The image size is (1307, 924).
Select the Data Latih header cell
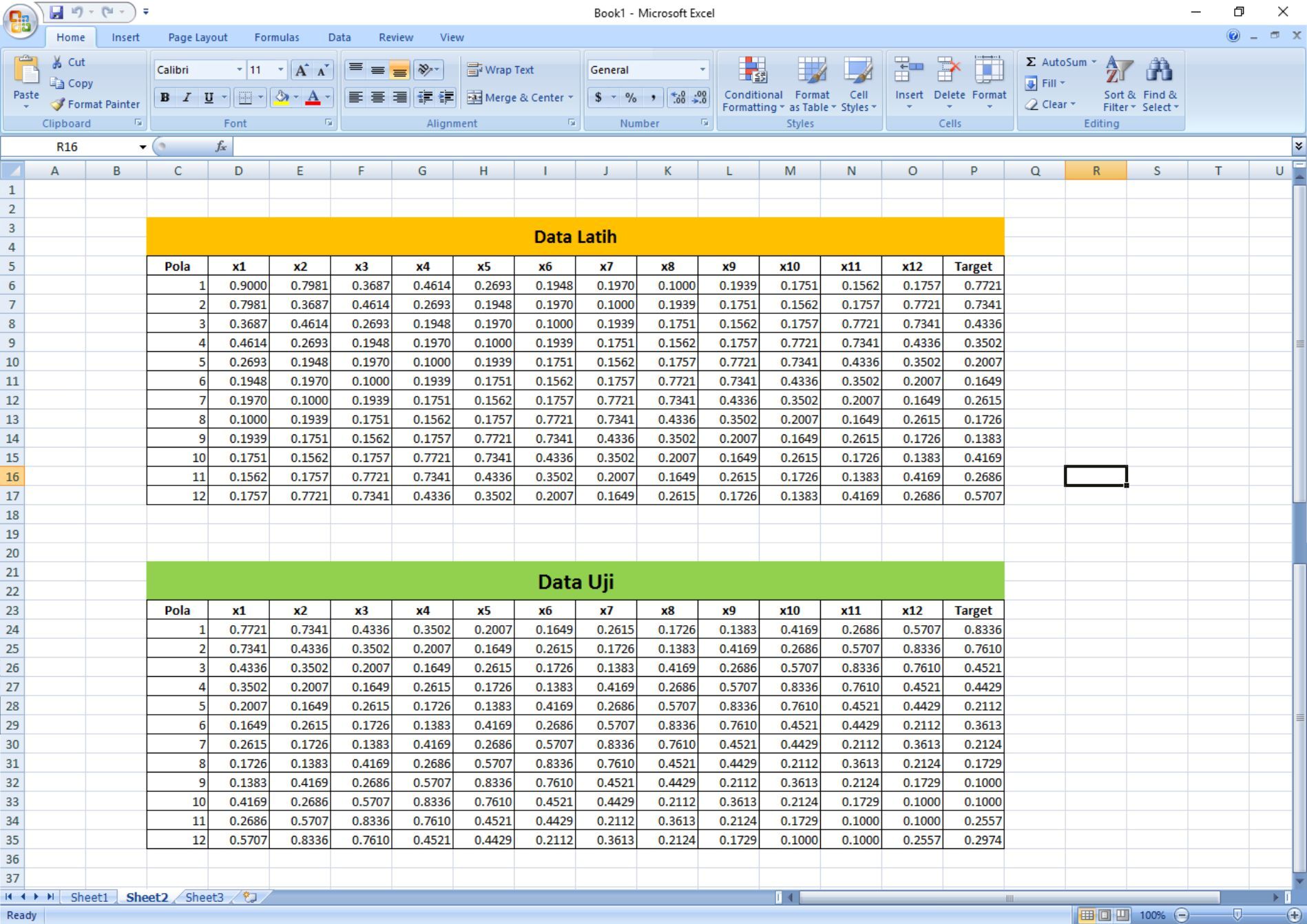coord(575,237)
